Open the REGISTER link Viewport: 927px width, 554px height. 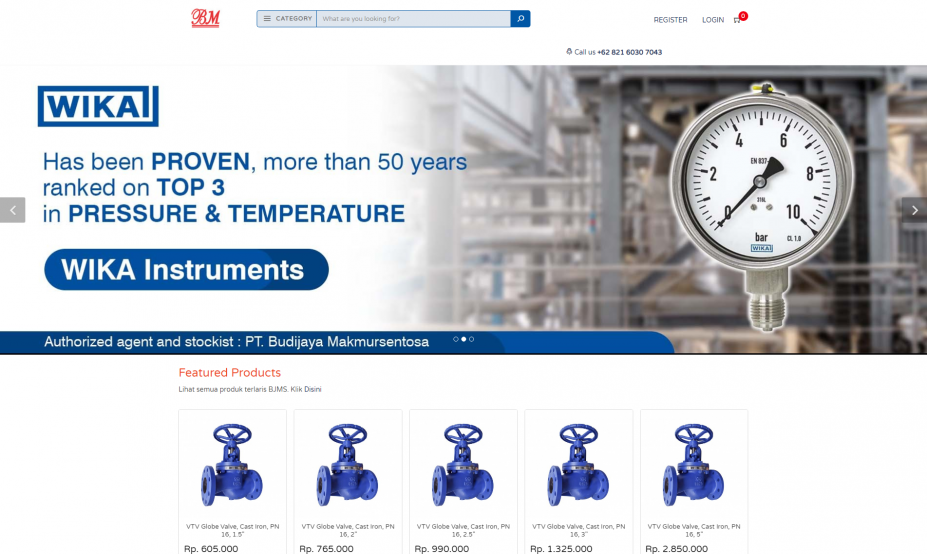670,20
